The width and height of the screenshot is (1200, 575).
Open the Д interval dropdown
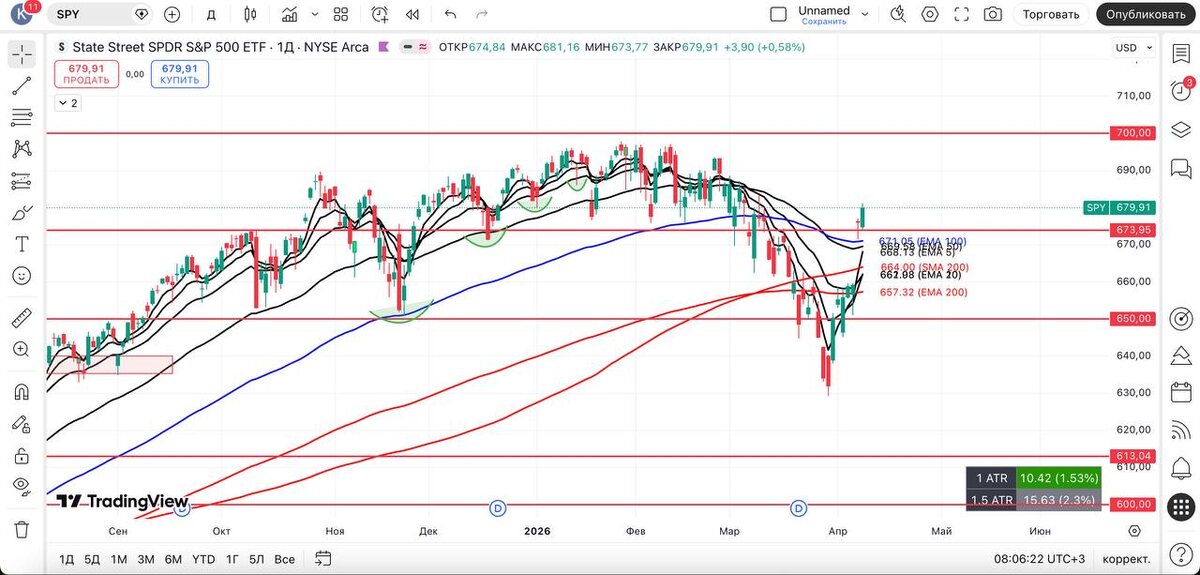click(x=210, y=14)
